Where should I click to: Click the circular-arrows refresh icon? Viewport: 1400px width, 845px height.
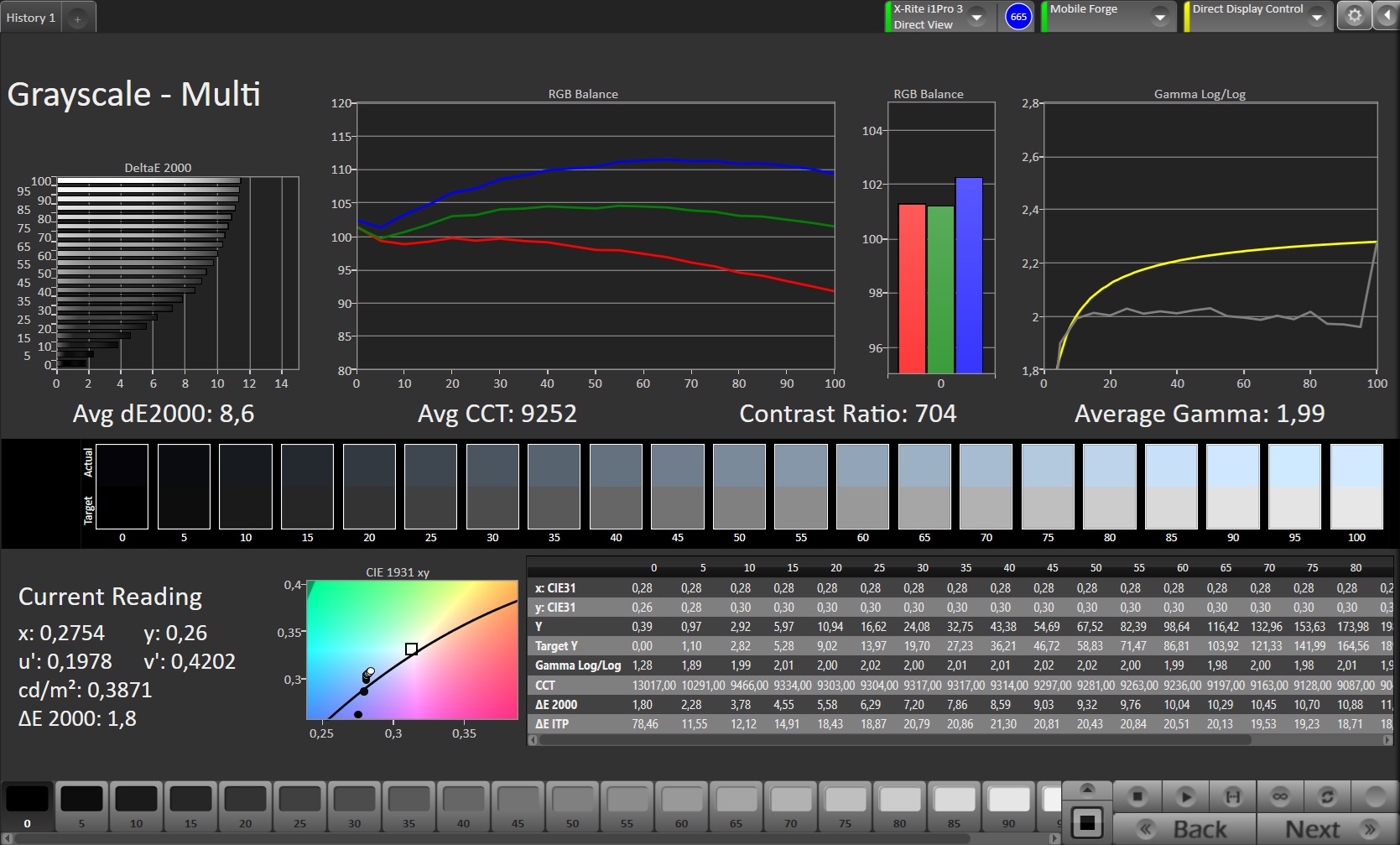tap(1327, 795)
